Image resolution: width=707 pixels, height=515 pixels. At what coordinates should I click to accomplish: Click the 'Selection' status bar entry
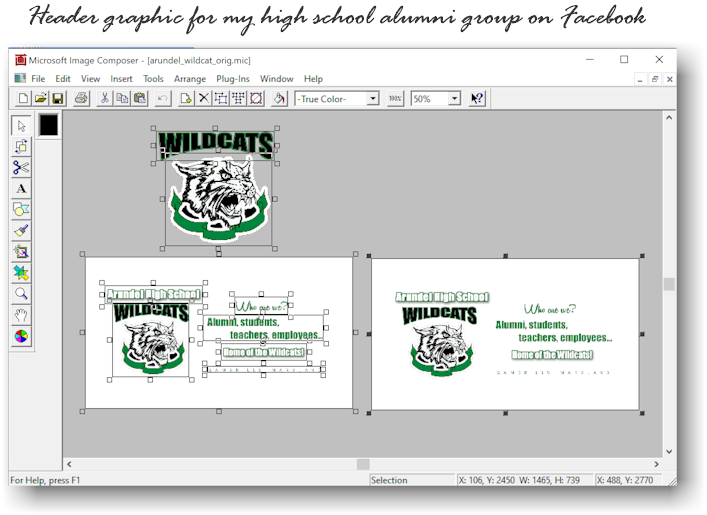[x=389, y=480]
